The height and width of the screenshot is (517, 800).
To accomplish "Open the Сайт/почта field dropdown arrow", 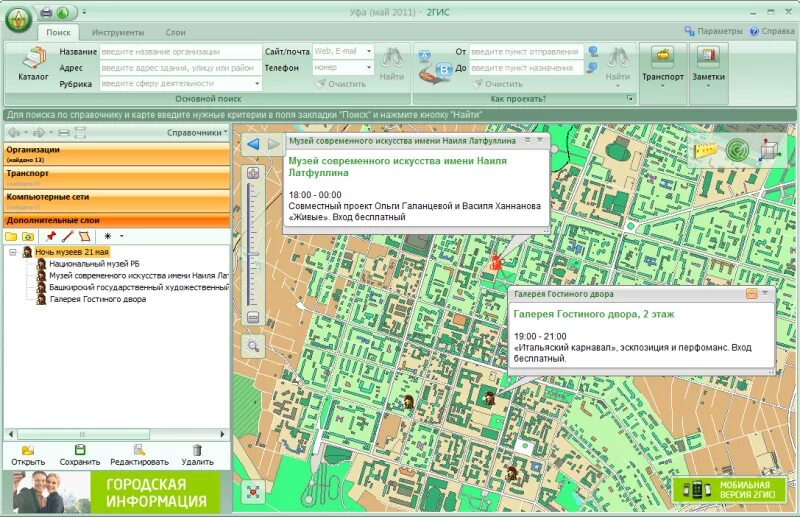I will pyautogui.click(x=368, y=52).
